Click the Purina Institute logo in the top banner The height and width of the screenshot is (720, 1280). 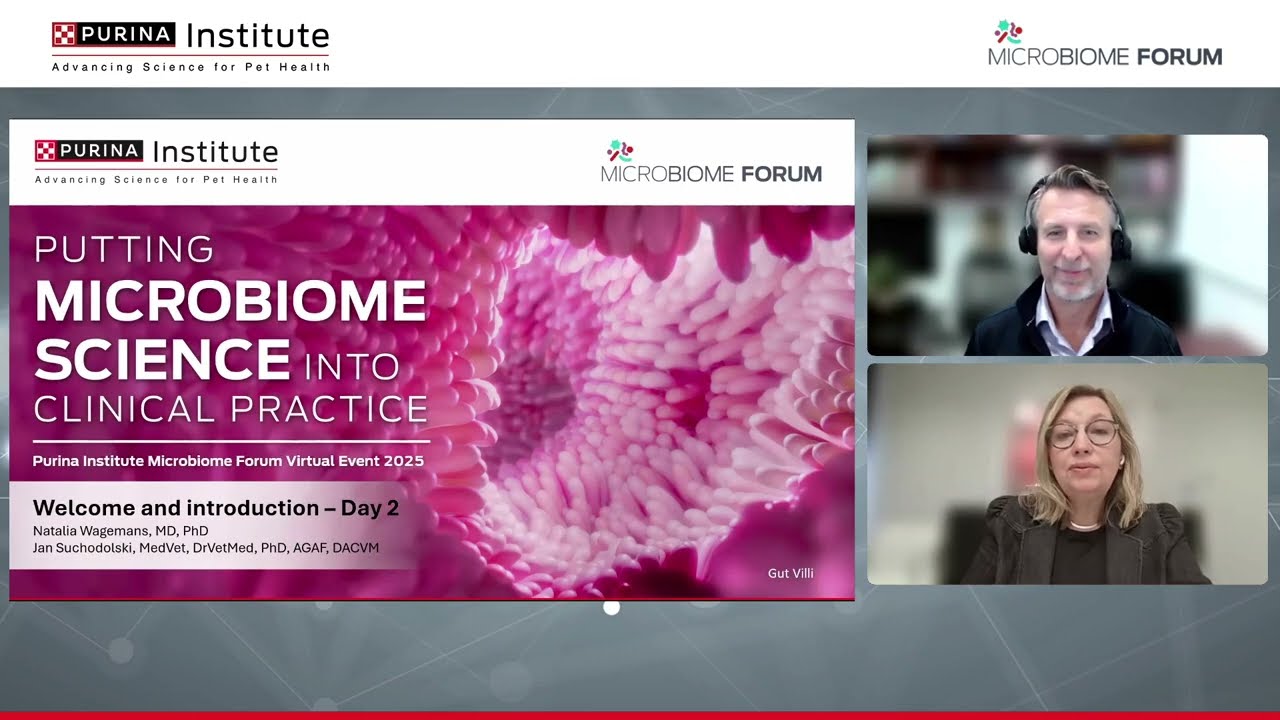191,46
